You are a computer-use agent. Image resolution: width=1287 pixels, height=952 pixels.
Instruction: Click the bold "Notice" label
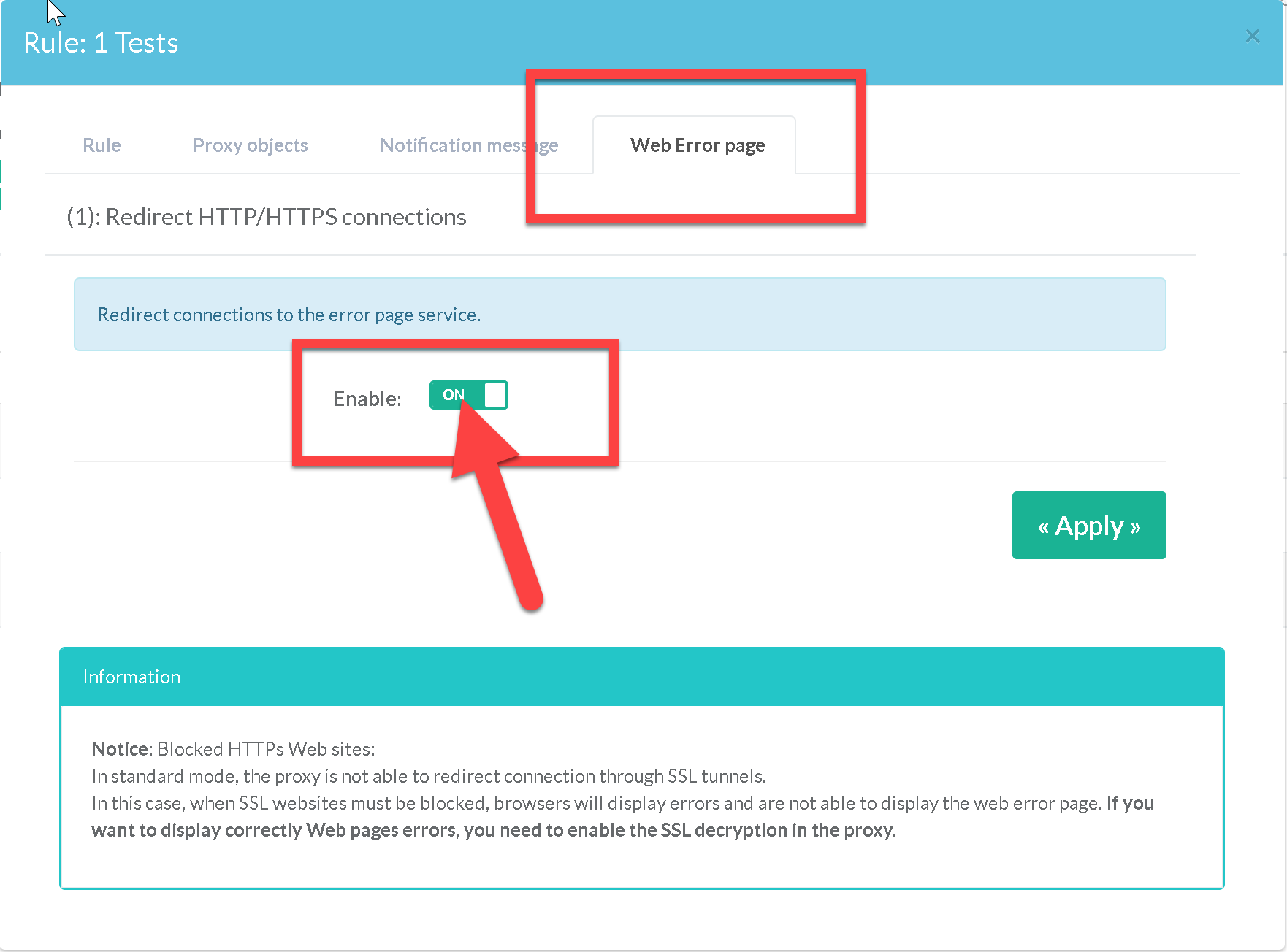pos(121,749)
